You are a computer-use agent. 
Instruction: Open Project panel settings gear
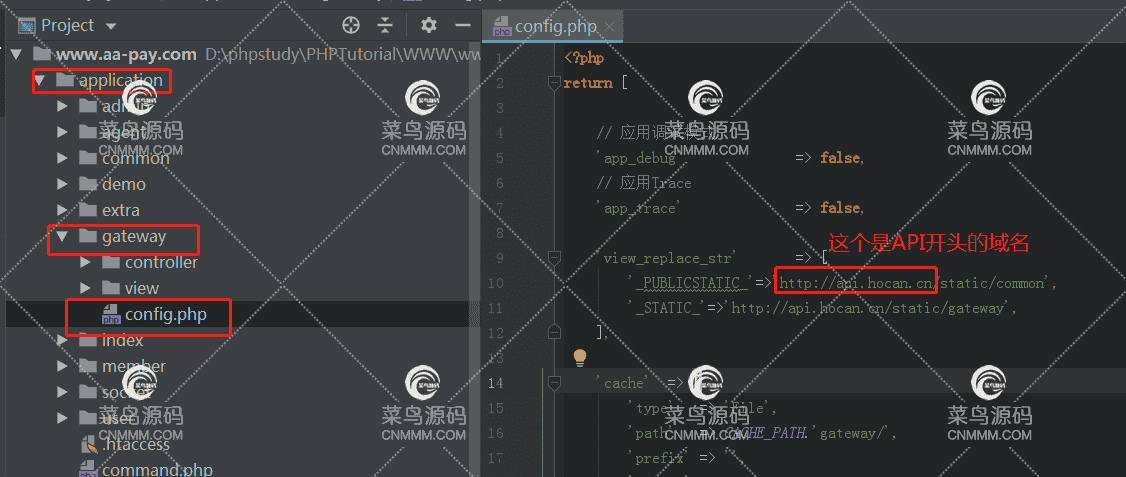429,26
